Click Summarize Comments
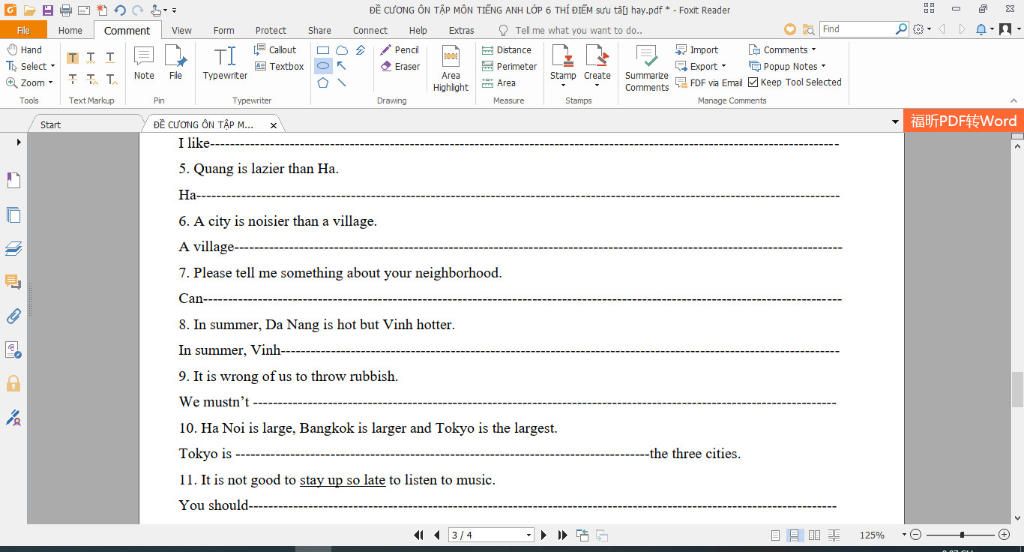 647,69
